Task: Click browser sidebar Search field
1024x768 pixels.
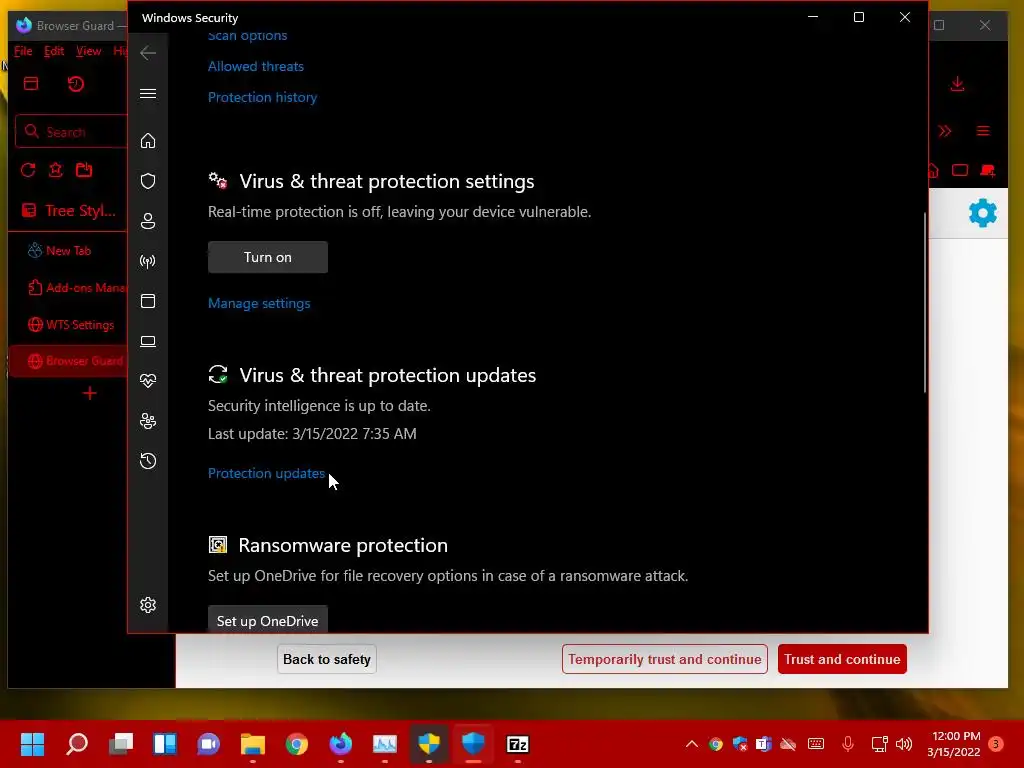Action: click(x=72, y=132)
